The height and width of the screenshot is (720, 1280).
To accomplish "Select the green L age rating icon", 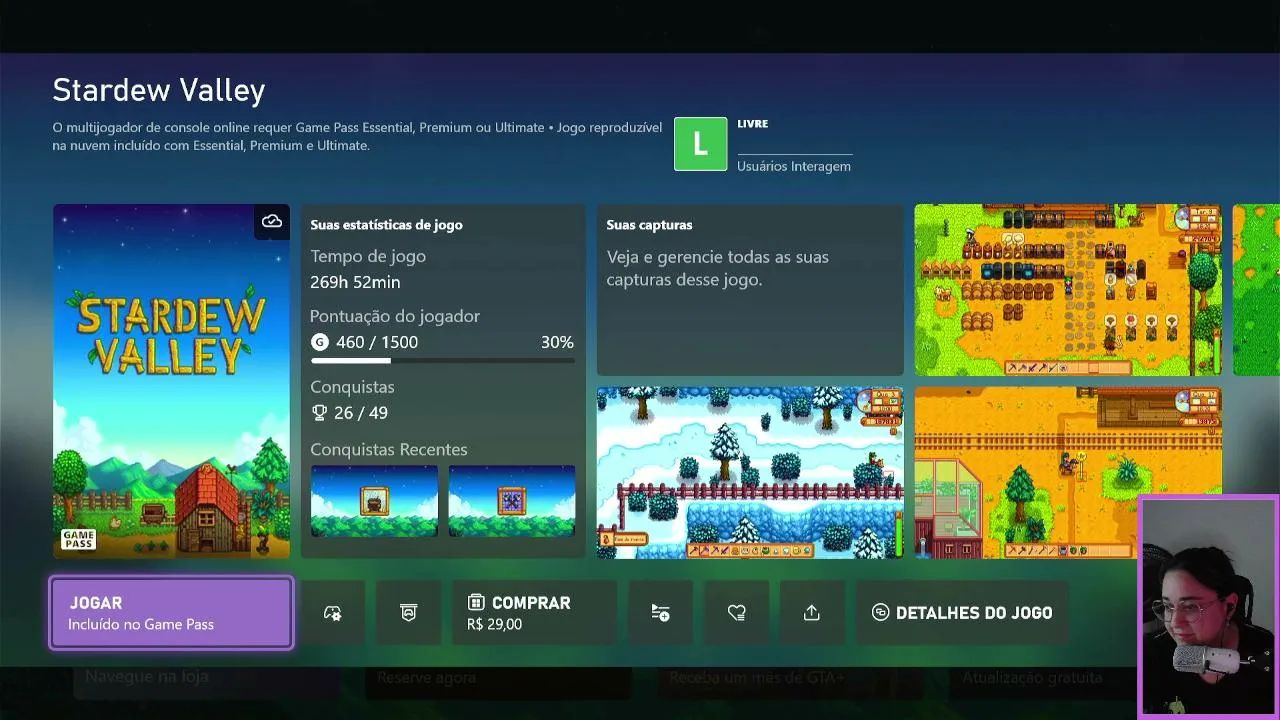I will [700, 144].
